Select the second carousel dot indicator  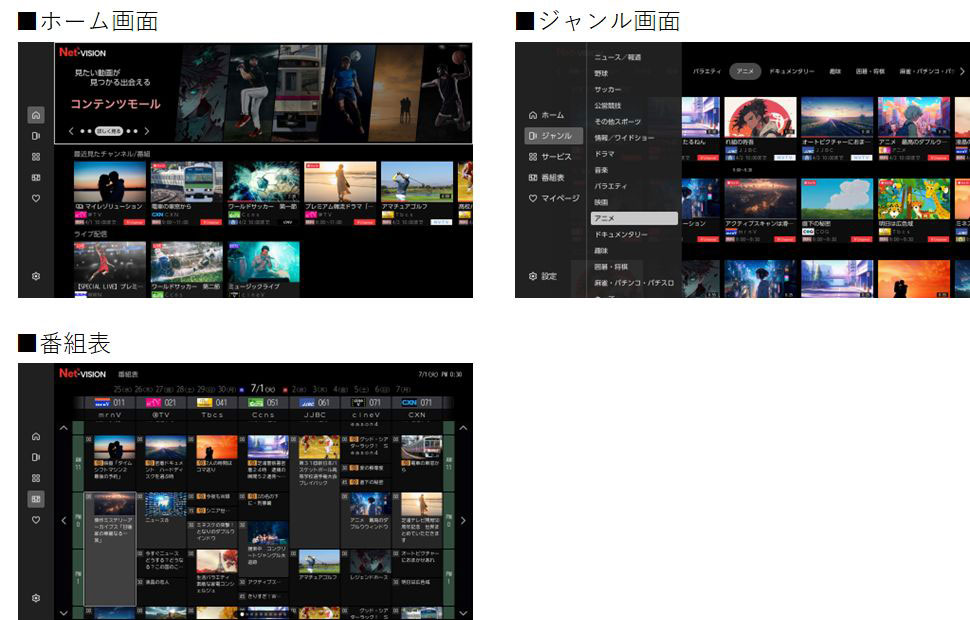click(87, 132)
